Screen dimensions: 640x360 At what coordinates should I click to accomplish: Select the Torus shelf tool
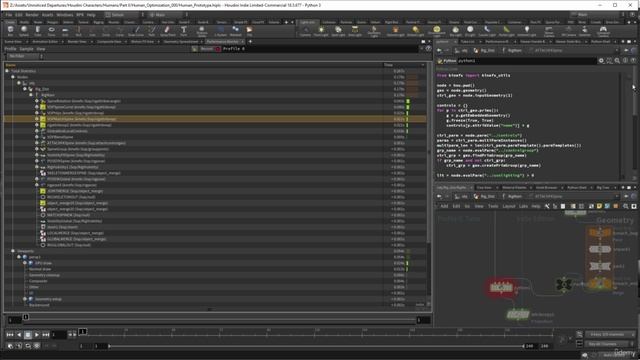pyautogui.click(x=51, y=31)
